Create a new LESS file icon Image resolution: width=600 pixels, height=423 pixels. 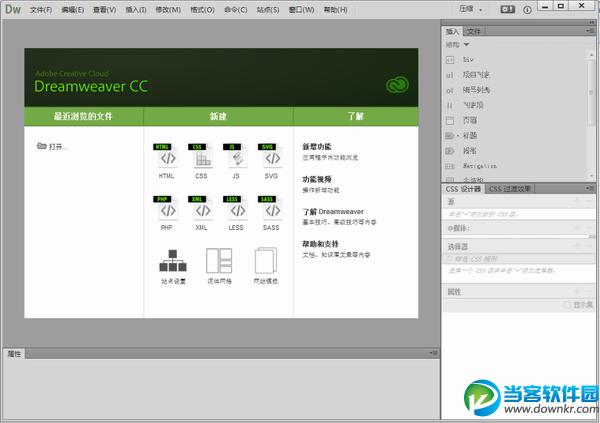click(236, 208)
